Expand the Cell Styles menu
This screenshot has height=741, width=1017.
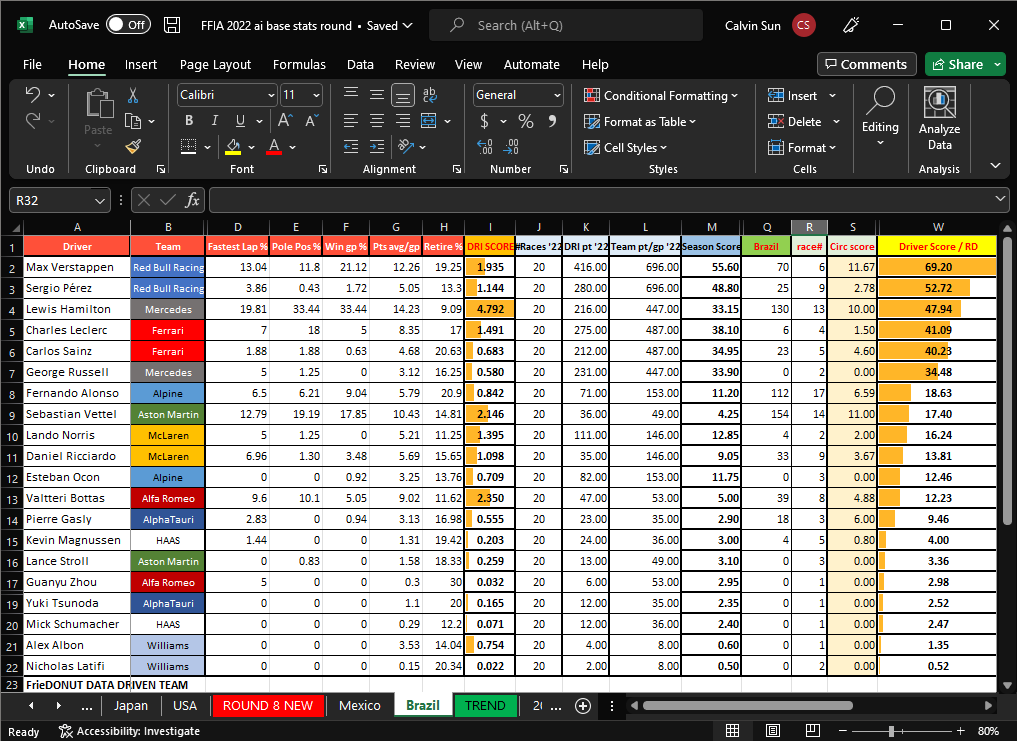click(625, 147)
